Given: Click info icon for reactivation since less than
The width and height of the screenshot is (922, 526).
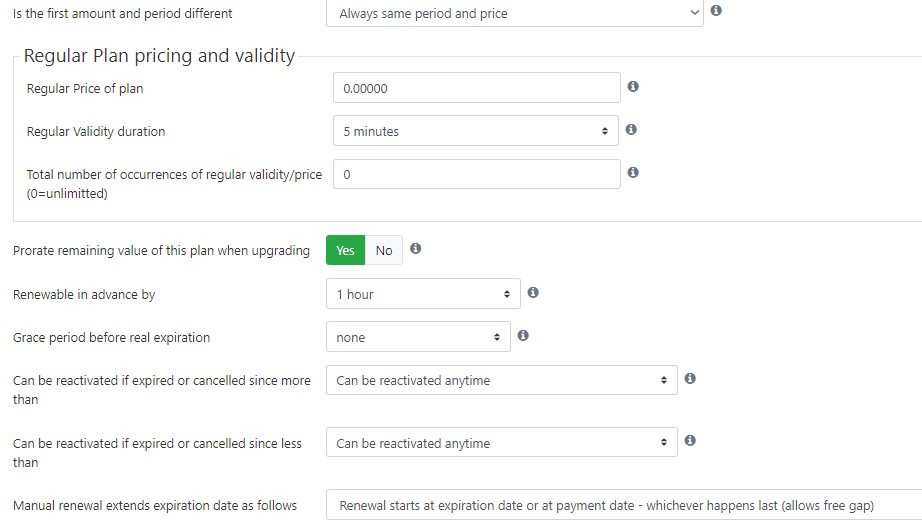Looking at the screenshot, I should point(690,440).
